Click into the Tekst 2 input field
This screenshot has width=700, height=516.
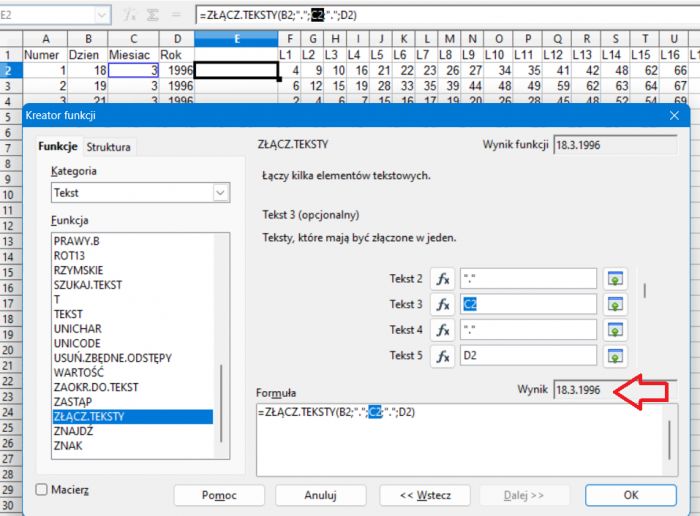click(x=528, y=279)
